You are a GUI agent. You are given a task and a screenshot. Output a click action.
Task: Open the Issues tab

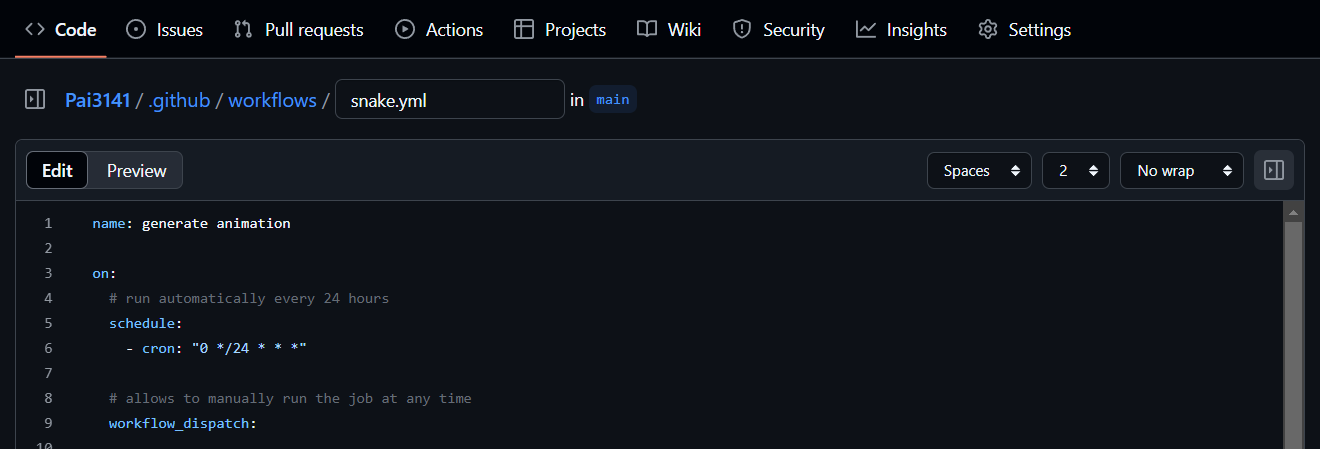tap(165, 30)
